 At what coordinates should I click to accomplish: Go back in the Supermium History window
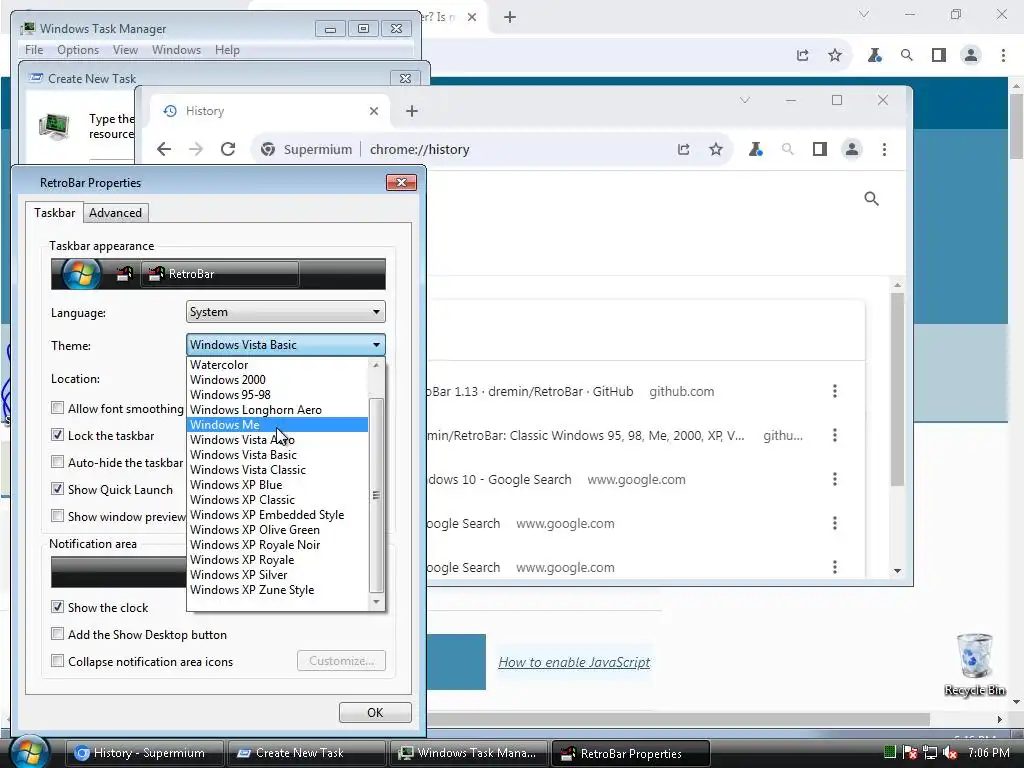tap(164, 150)
